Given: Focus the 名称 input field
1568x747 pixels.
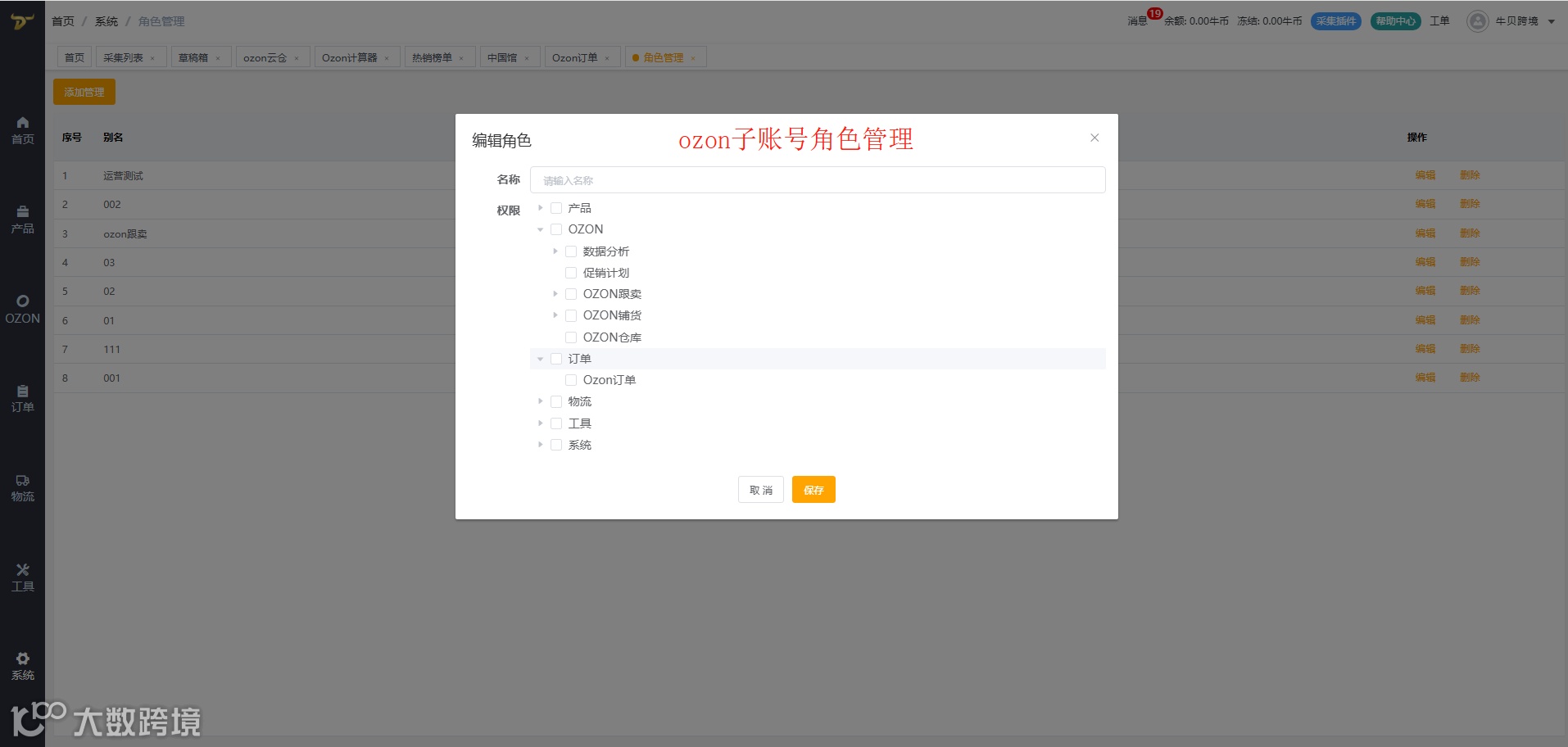Looking at the screenshot, I should click(818, 180).
